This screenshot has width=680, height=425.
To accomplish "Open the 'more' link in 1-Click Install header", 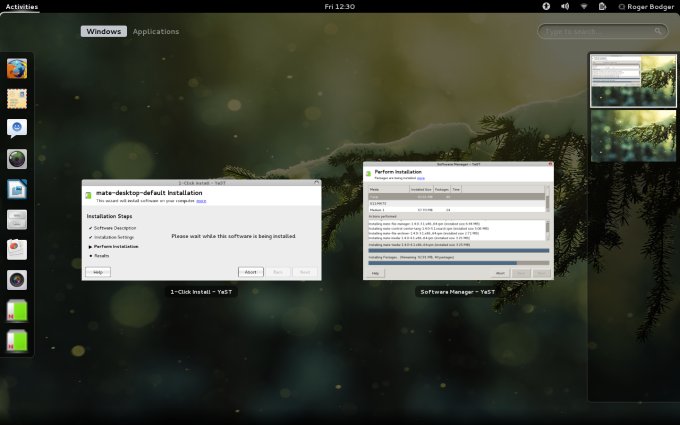I will tap(201, 201).
